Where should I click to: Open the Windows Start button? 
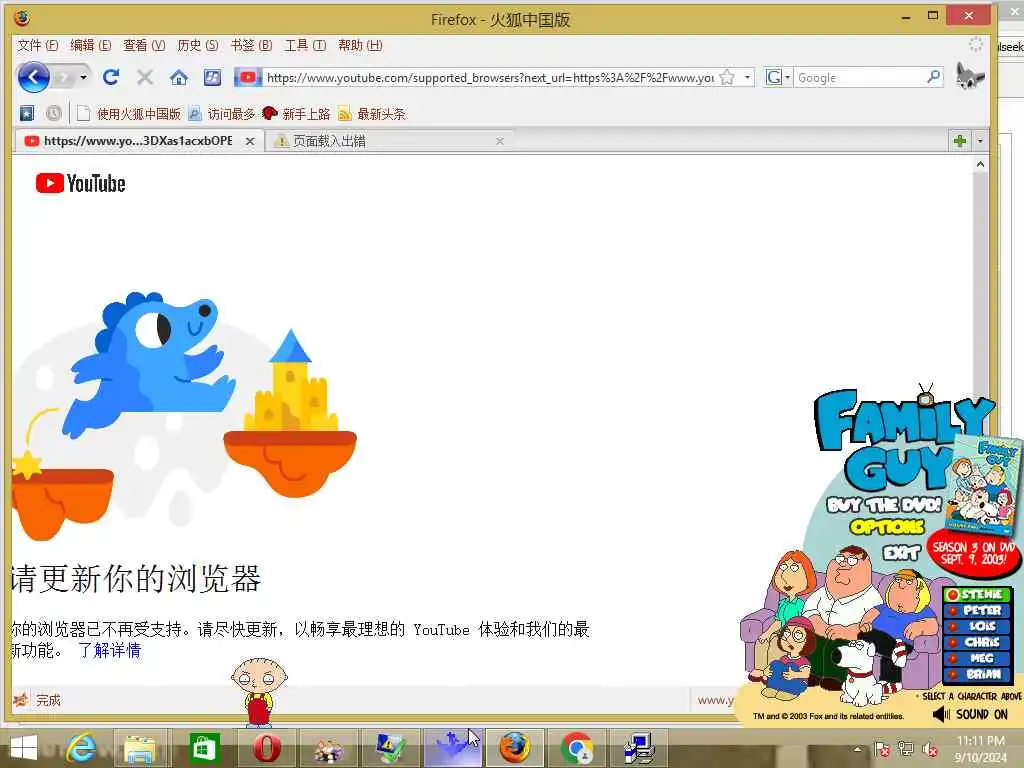pyautogui.click(x=24, y=748)
